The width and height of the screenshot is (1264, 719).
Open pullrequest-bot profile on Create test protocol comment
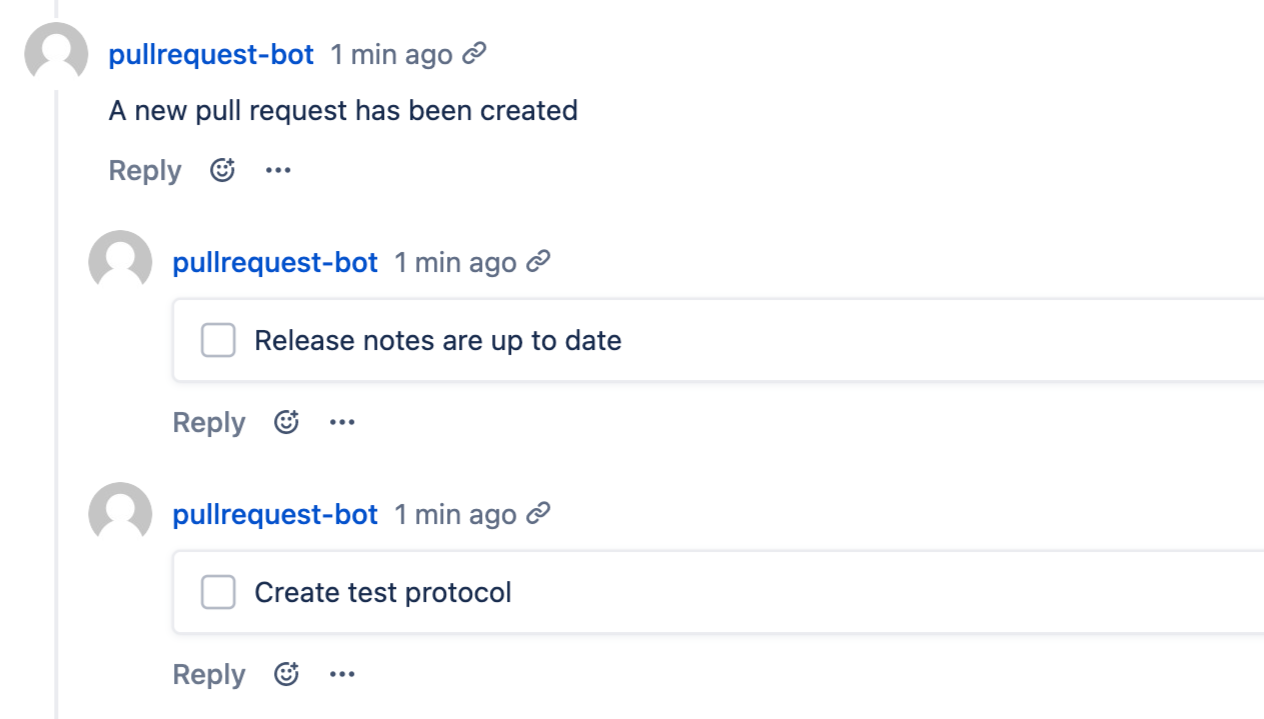click(275, 514)
